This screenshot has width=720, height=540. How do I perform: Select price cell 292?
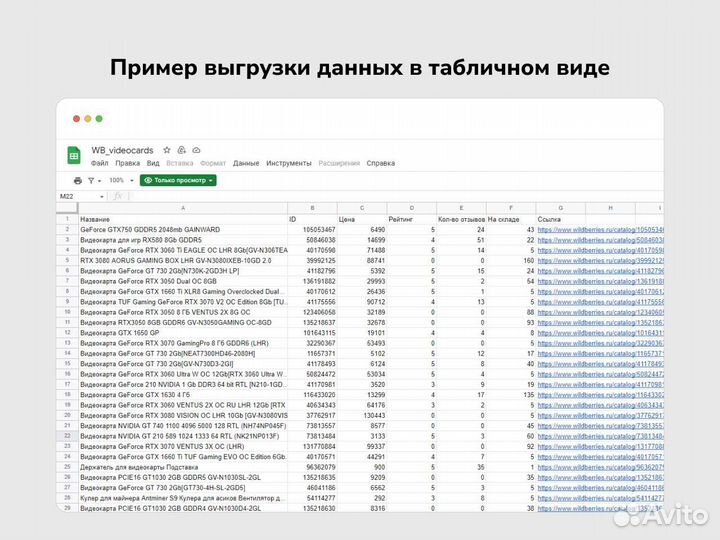point(362,498)
